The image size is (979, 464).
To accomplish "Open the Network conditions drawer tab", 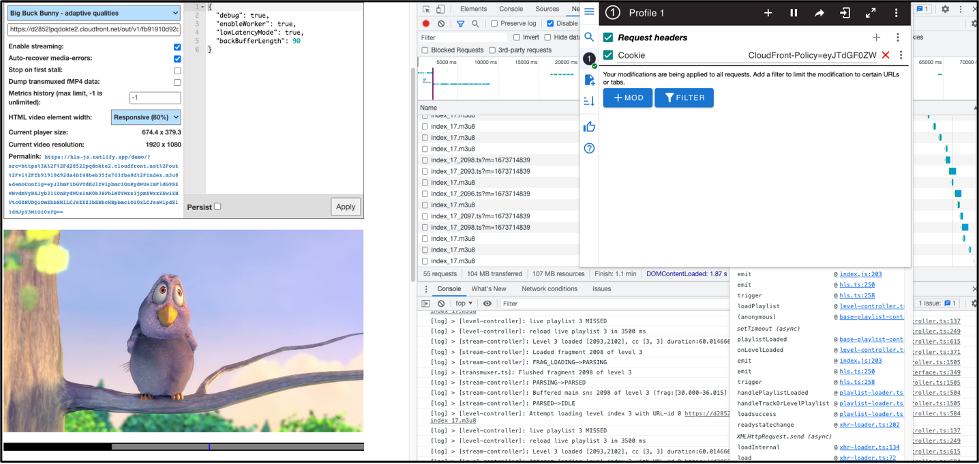I will [549, 289].
